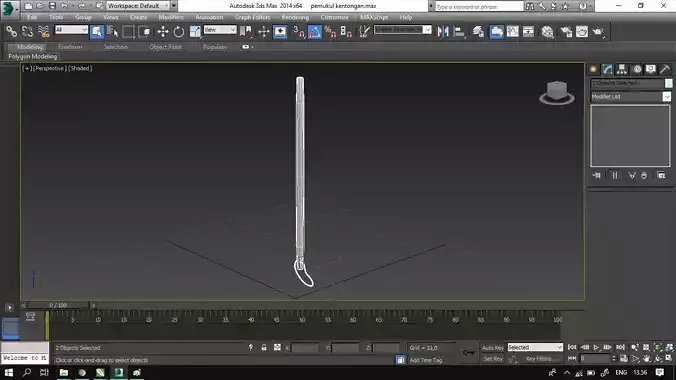Open the Graph Editors menu
This screenshot has width=676, height=380.
[252, 17]
